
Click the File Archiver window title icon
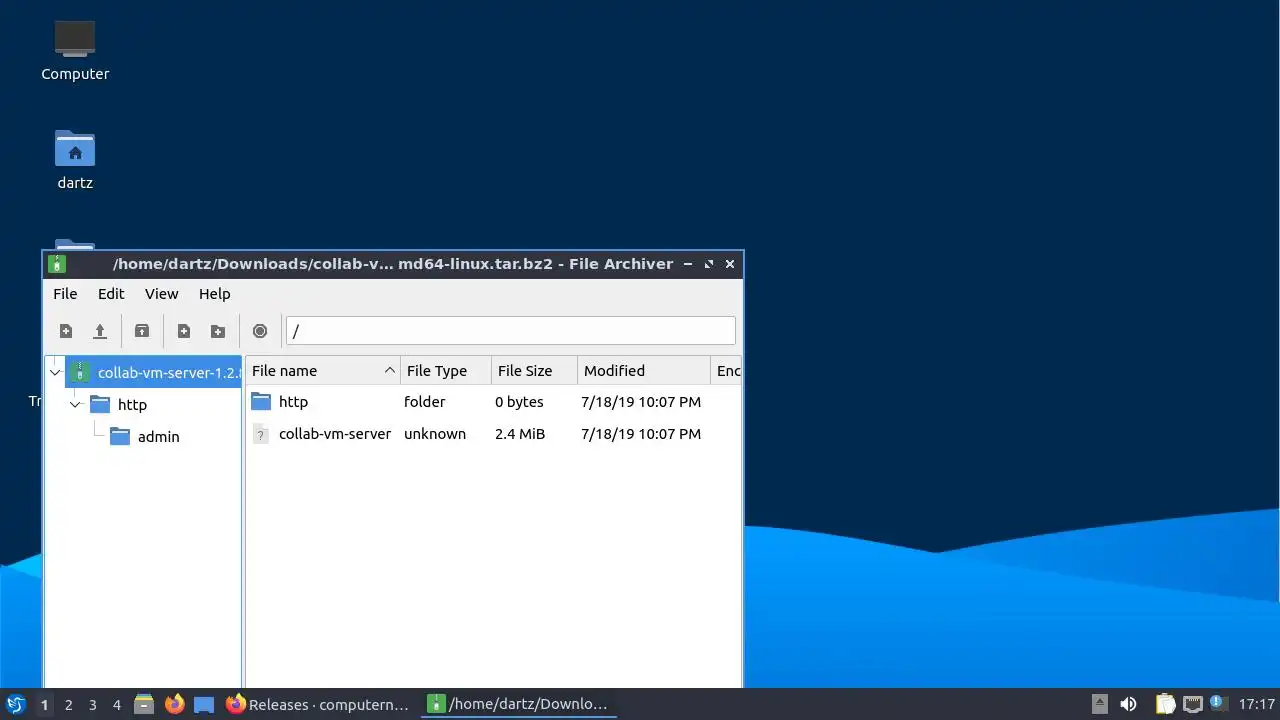point(57,264)
